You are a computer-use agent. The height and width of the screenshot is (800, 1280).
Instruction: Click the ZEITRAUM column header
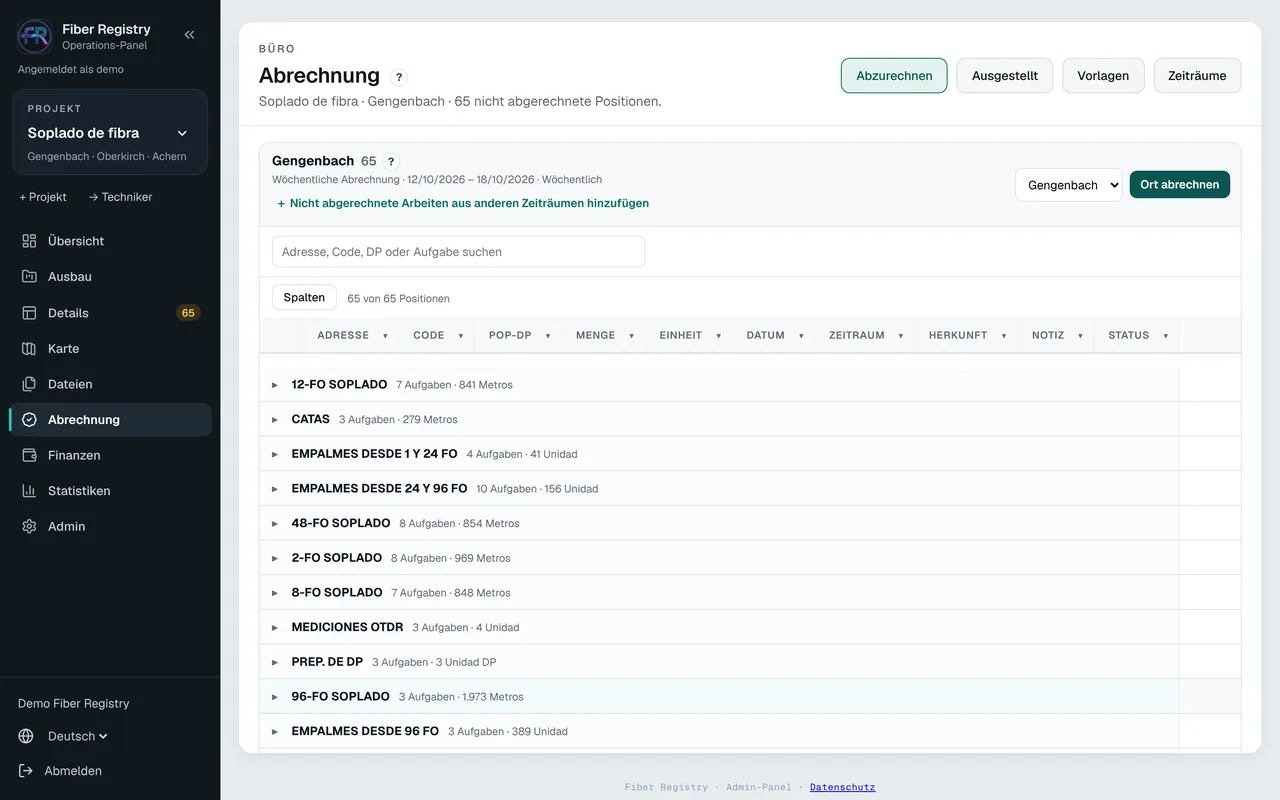coord(857,336)
